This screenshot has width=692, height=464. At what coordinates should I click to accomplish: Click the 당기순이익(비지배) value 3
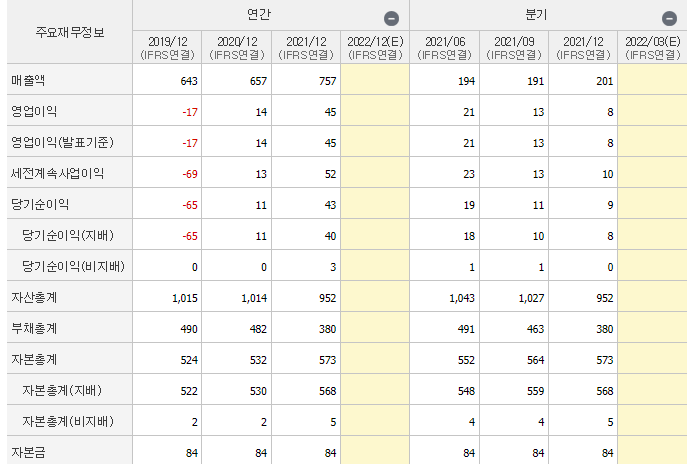click(x=333, y=267)
